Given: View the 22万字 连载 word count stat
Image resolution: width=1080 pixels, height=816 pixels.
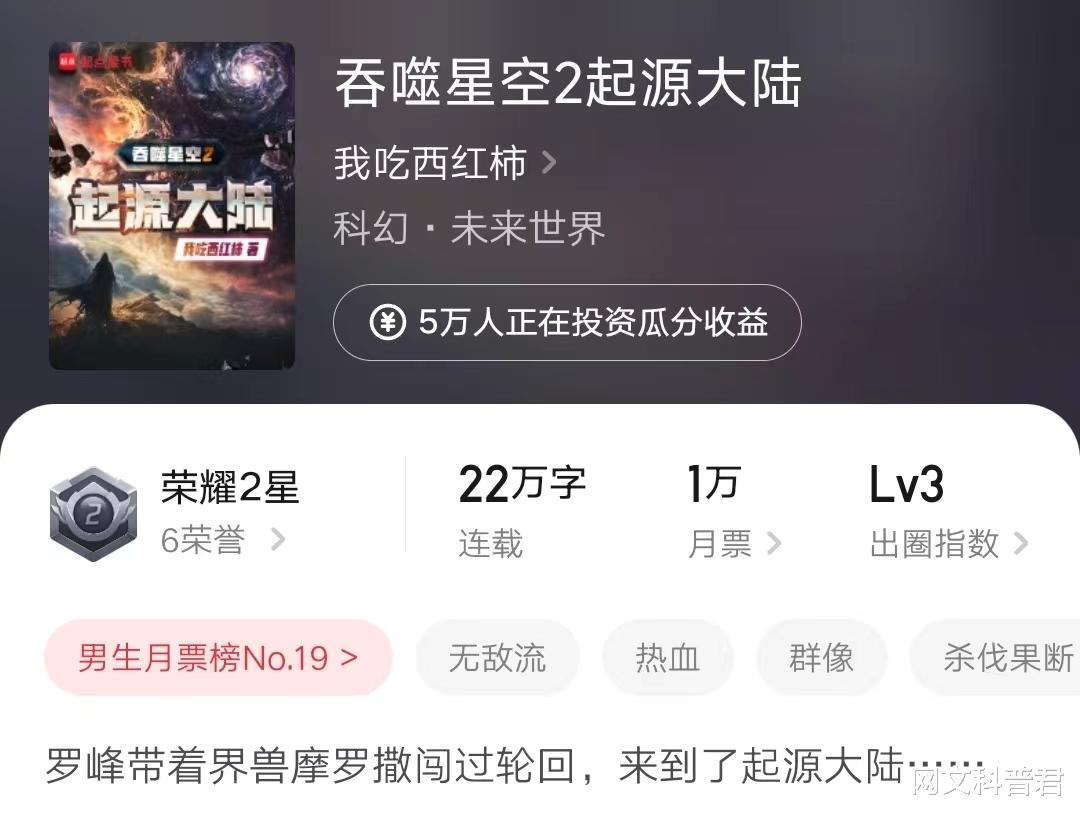Looking at the screenshot, I should pos(522,511).
